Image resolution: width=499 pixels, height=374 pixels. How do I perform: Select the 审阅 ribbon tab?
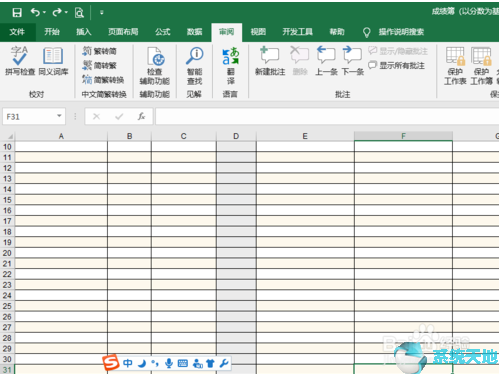[227, 32]
